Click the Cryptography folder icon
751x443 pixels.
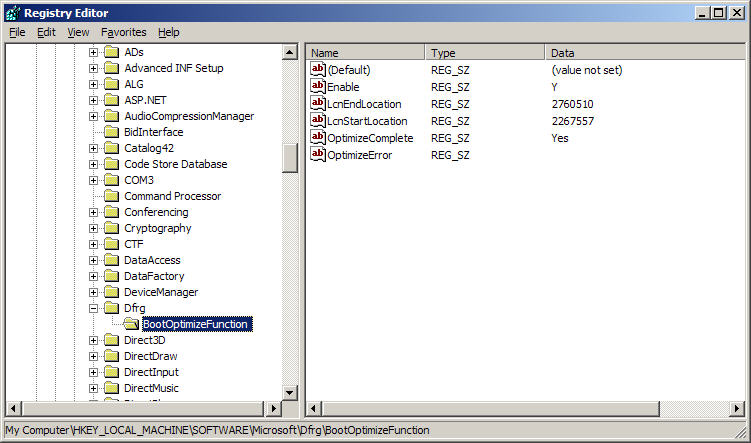(x=111, y=228)
